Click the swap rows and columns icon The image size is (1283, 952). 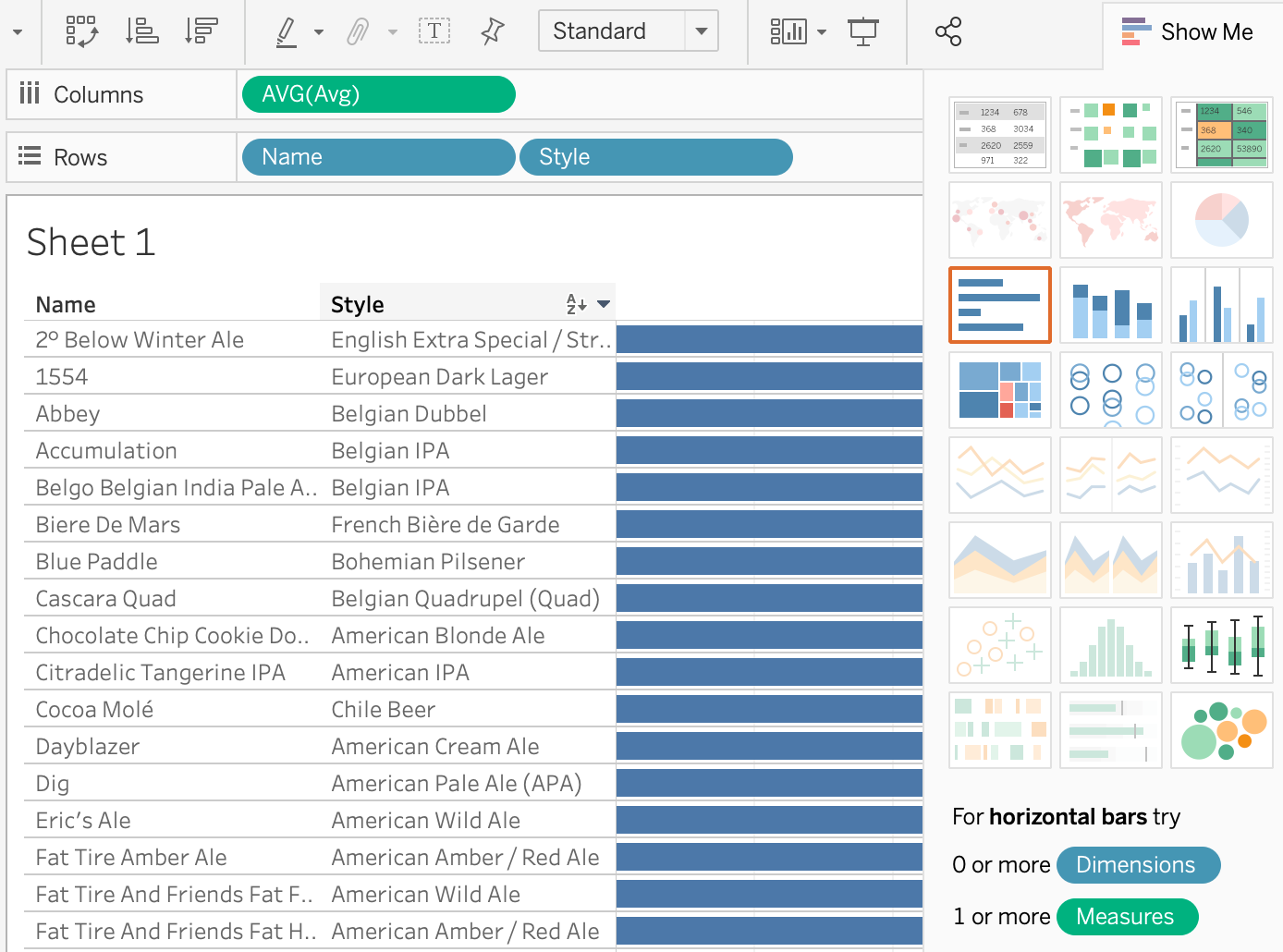(x=81, y=31)
